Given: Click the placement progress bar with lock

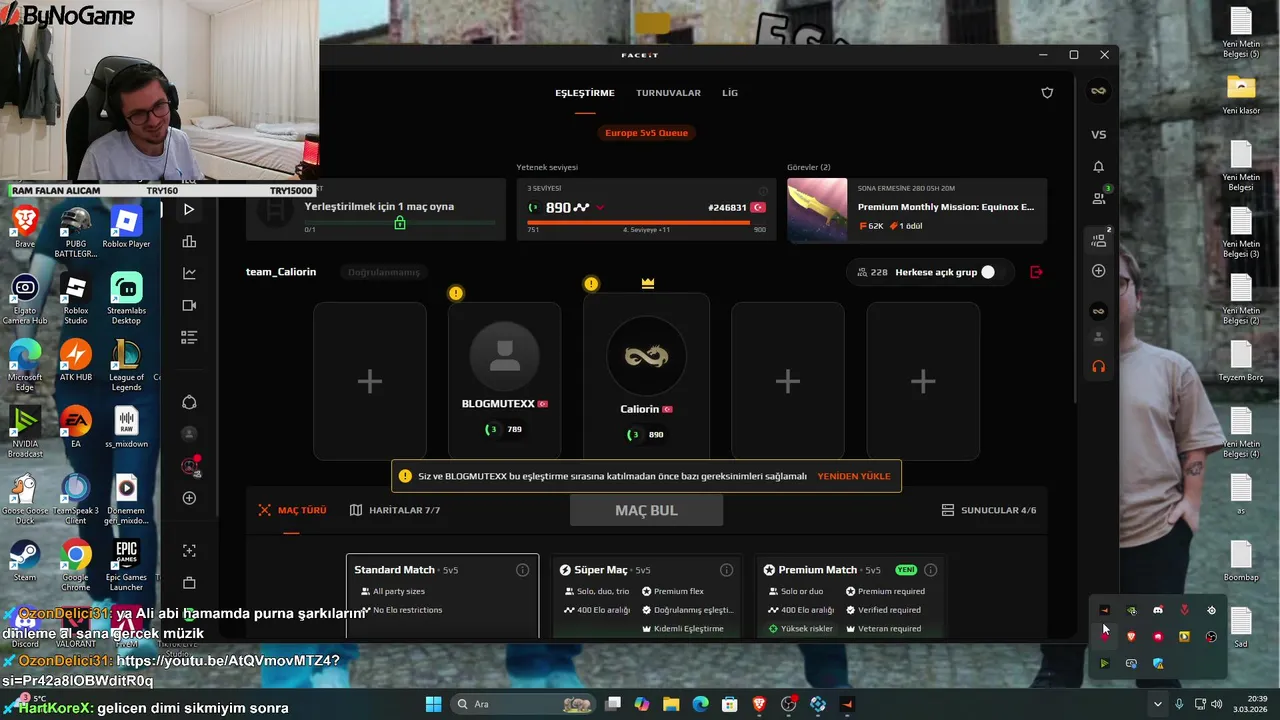Looking at the screenshot, I should (400, 223).
